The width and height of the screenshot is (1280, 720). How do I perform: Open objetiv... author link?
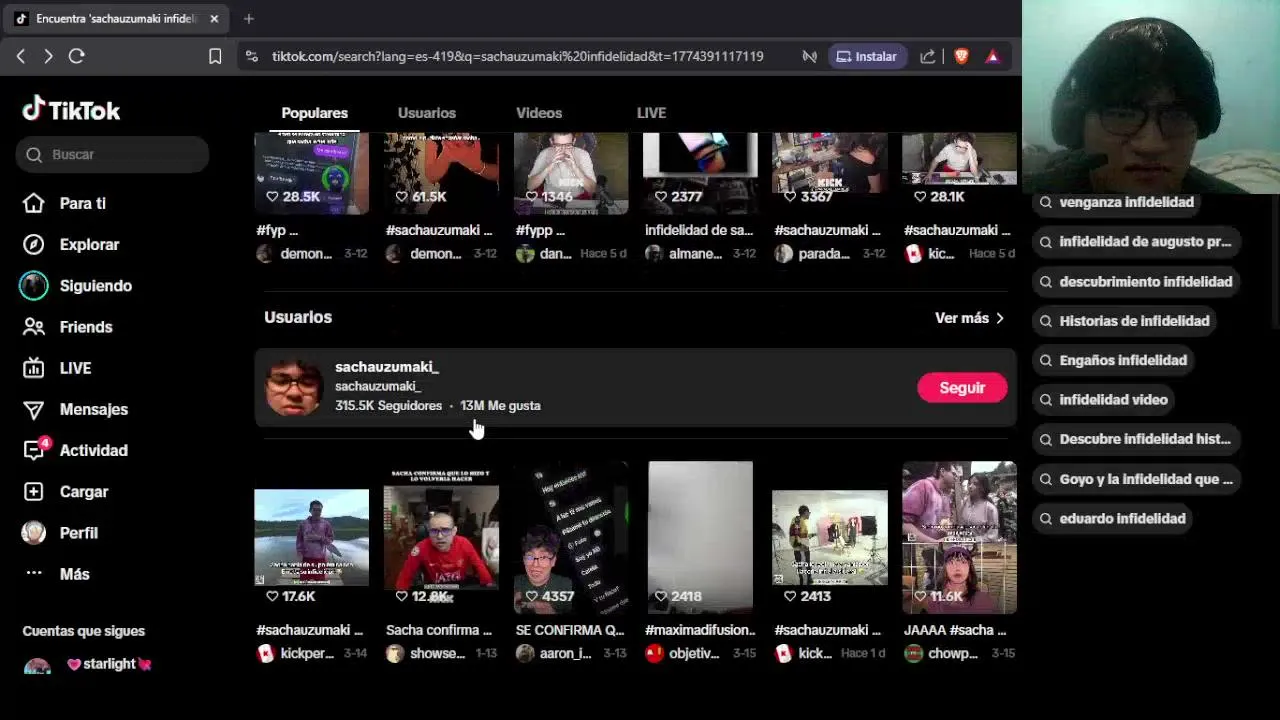[x=683, y=653]
